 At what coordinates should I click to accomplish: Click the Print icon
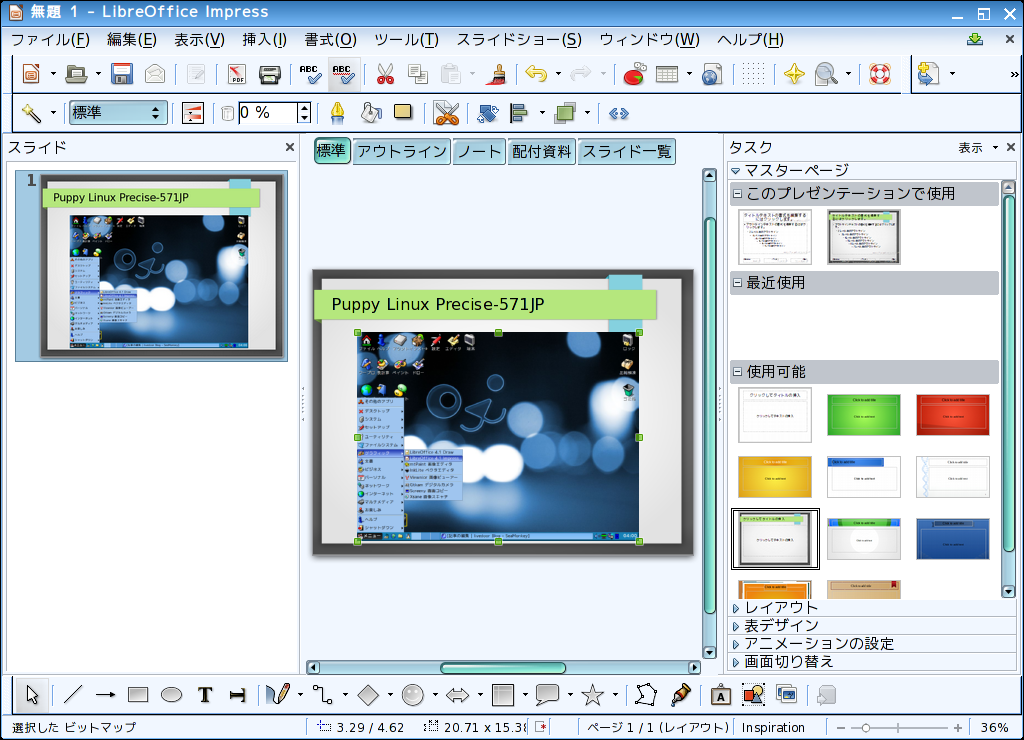click(x=270, y=74)
